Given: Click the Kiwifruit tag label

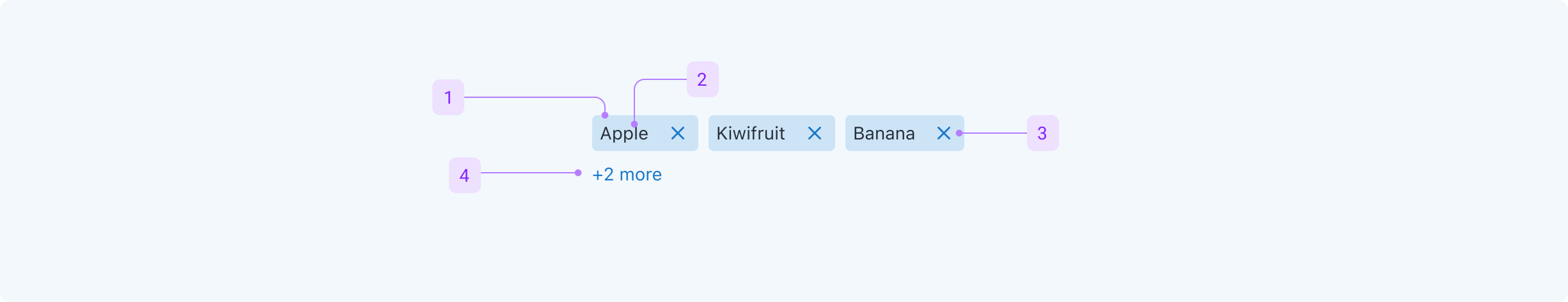Looking at the screenshot, I should [750, 134].
